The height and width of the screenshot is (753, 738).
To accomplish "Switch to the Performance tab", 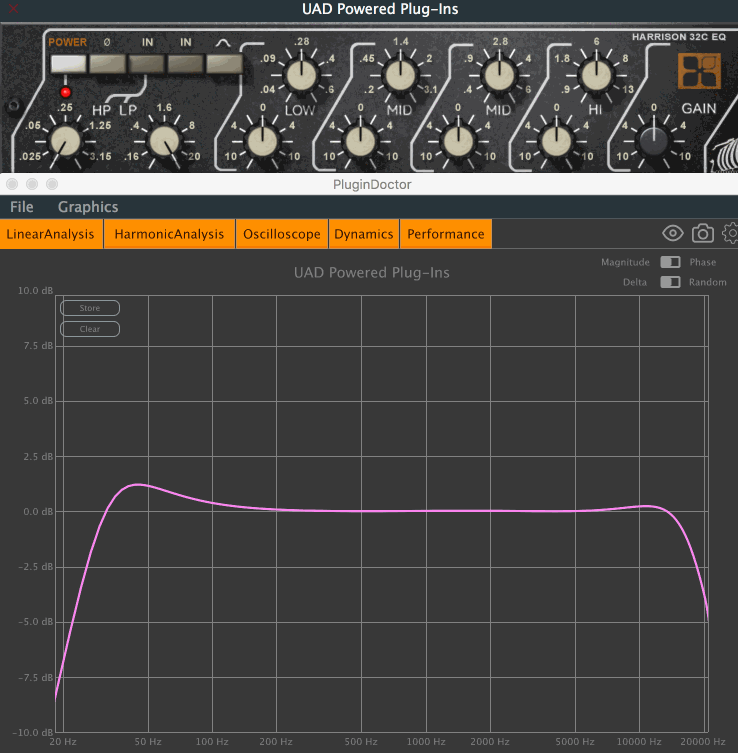I will [x=446, y=234].
